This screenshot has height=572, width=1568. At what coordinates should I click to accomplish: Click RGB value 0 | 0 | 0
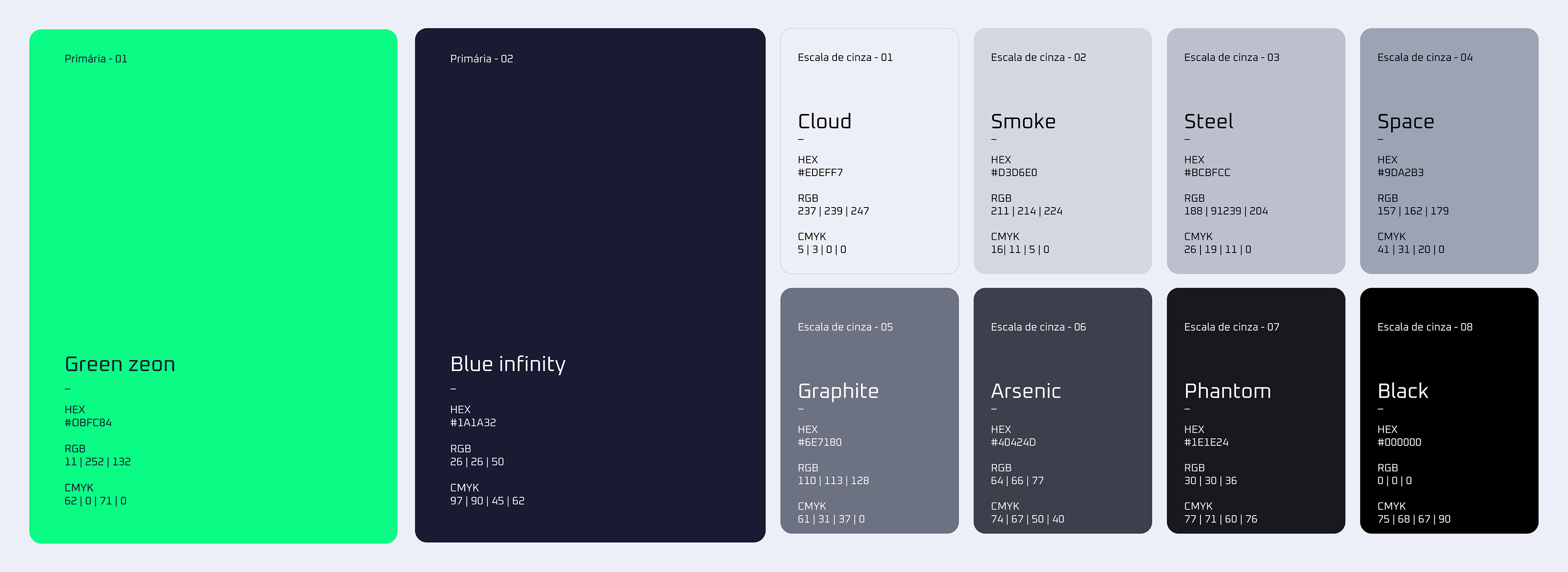pos(1394,480)
